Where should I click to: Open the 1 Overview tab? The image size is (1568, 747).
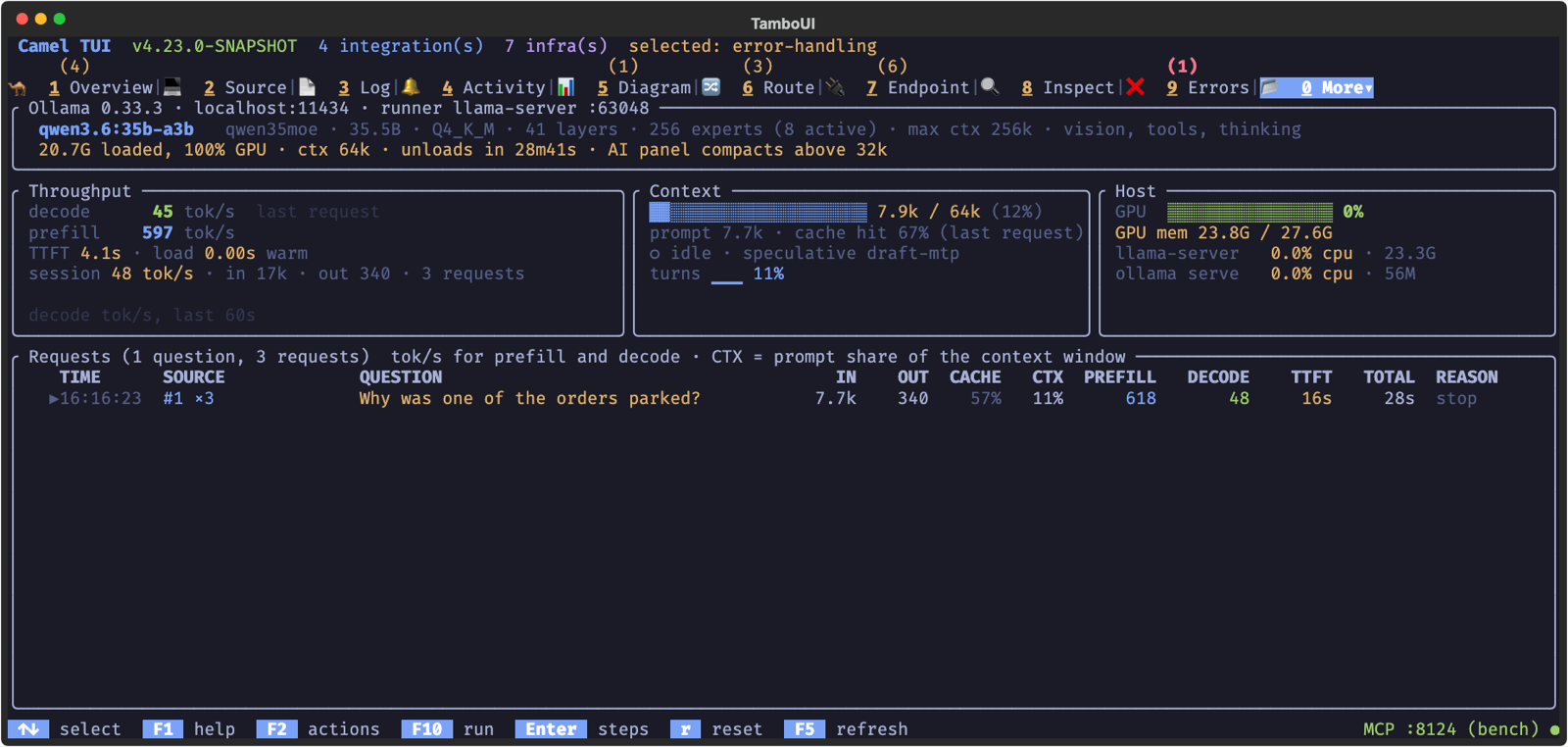point(101,88)
